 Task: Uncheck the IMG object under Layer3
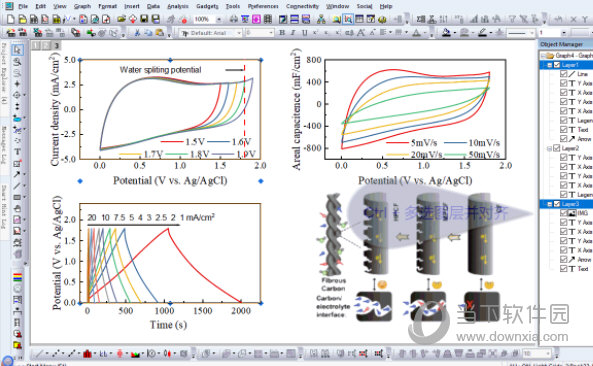(564, 213)
